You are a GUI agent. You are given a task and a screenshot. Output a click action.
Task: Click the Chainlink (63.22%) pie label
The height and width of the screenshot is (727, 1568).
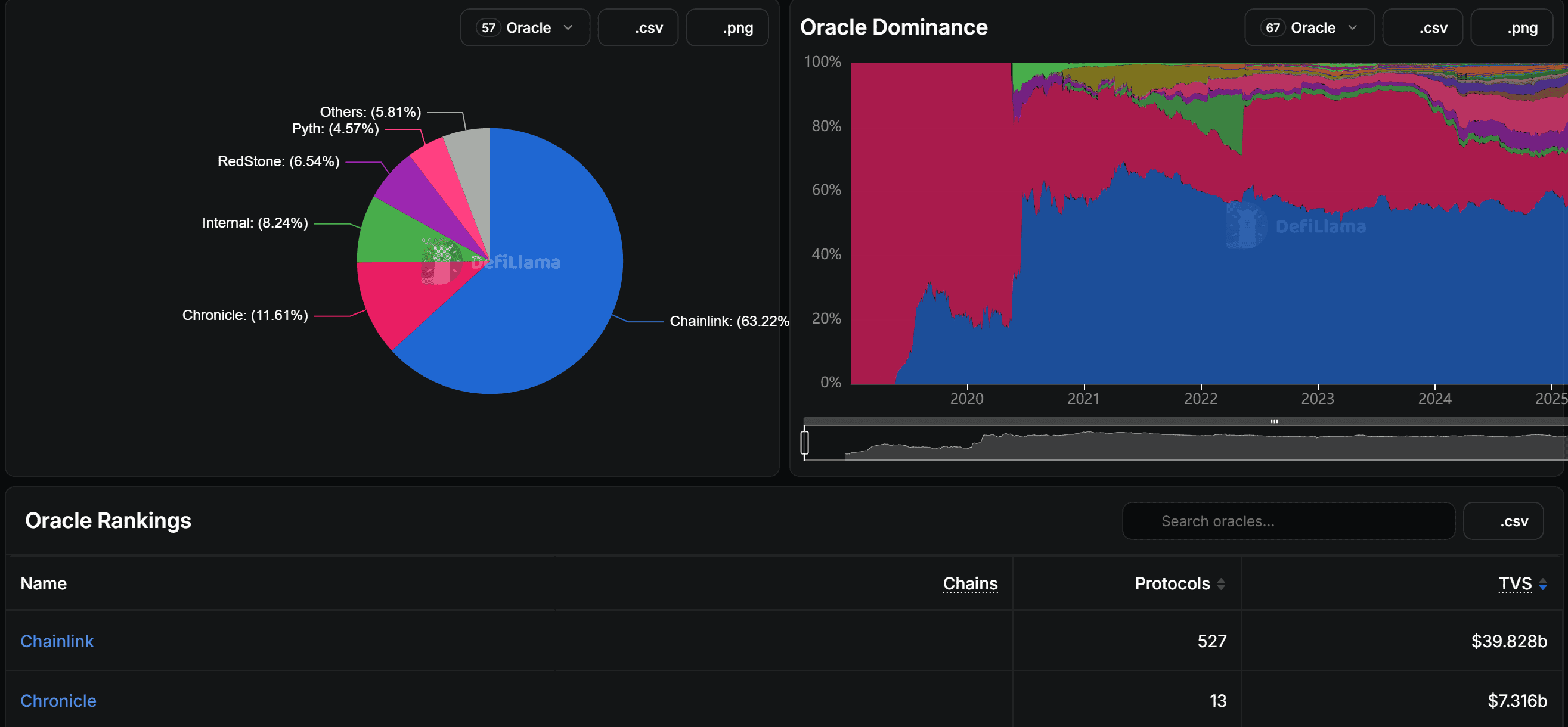(x=729, y=321)
